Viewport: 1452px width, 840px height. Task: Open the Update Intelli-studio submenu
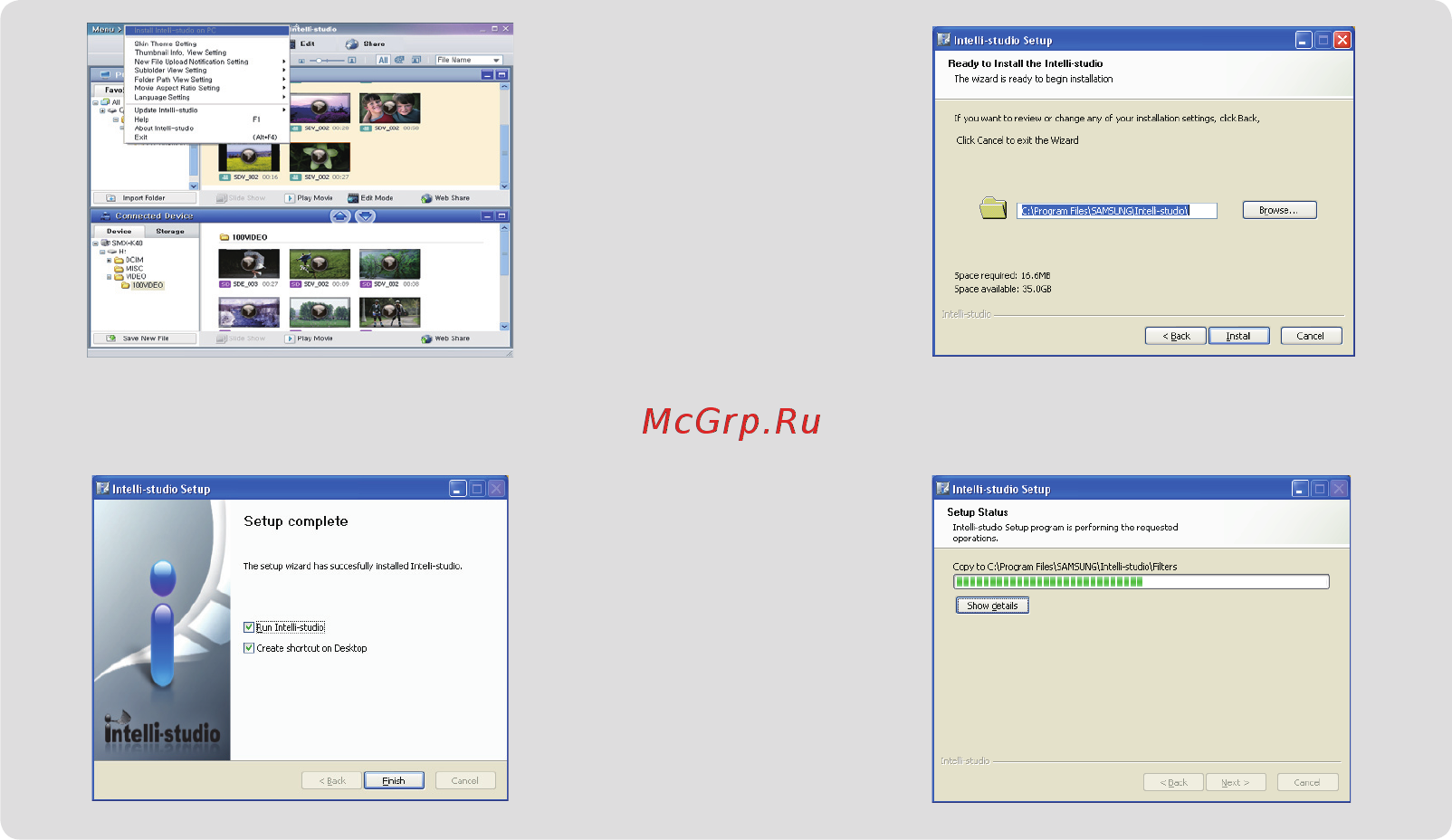pyautogui.click(x=207, y=110)
